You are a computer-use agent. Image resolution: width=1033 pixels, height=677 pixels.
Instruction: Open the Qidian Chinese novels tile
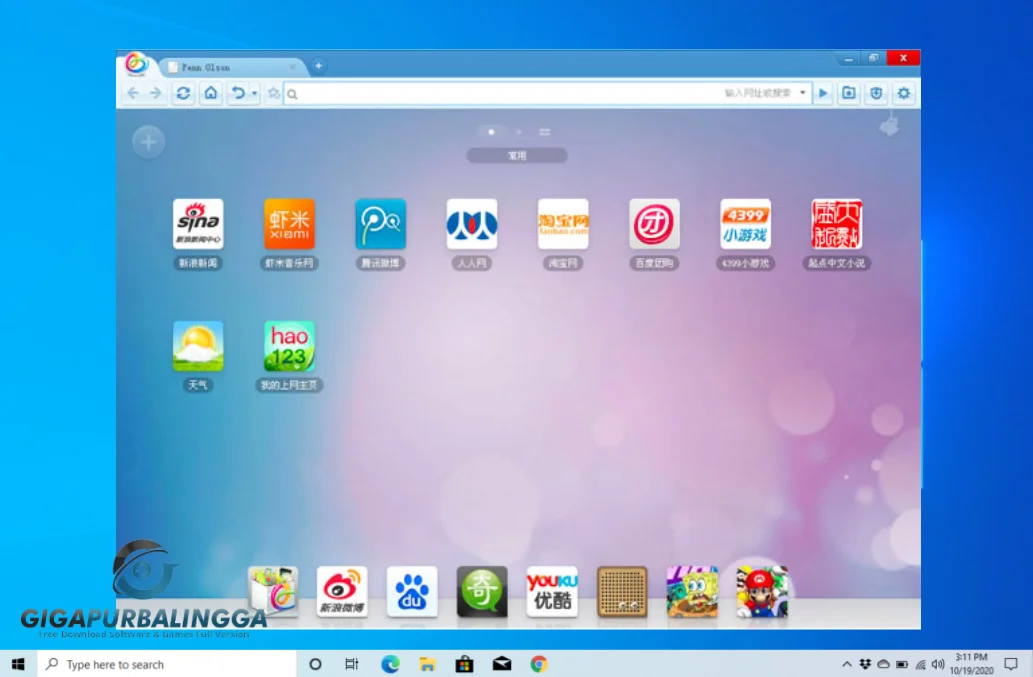(835, 224)
